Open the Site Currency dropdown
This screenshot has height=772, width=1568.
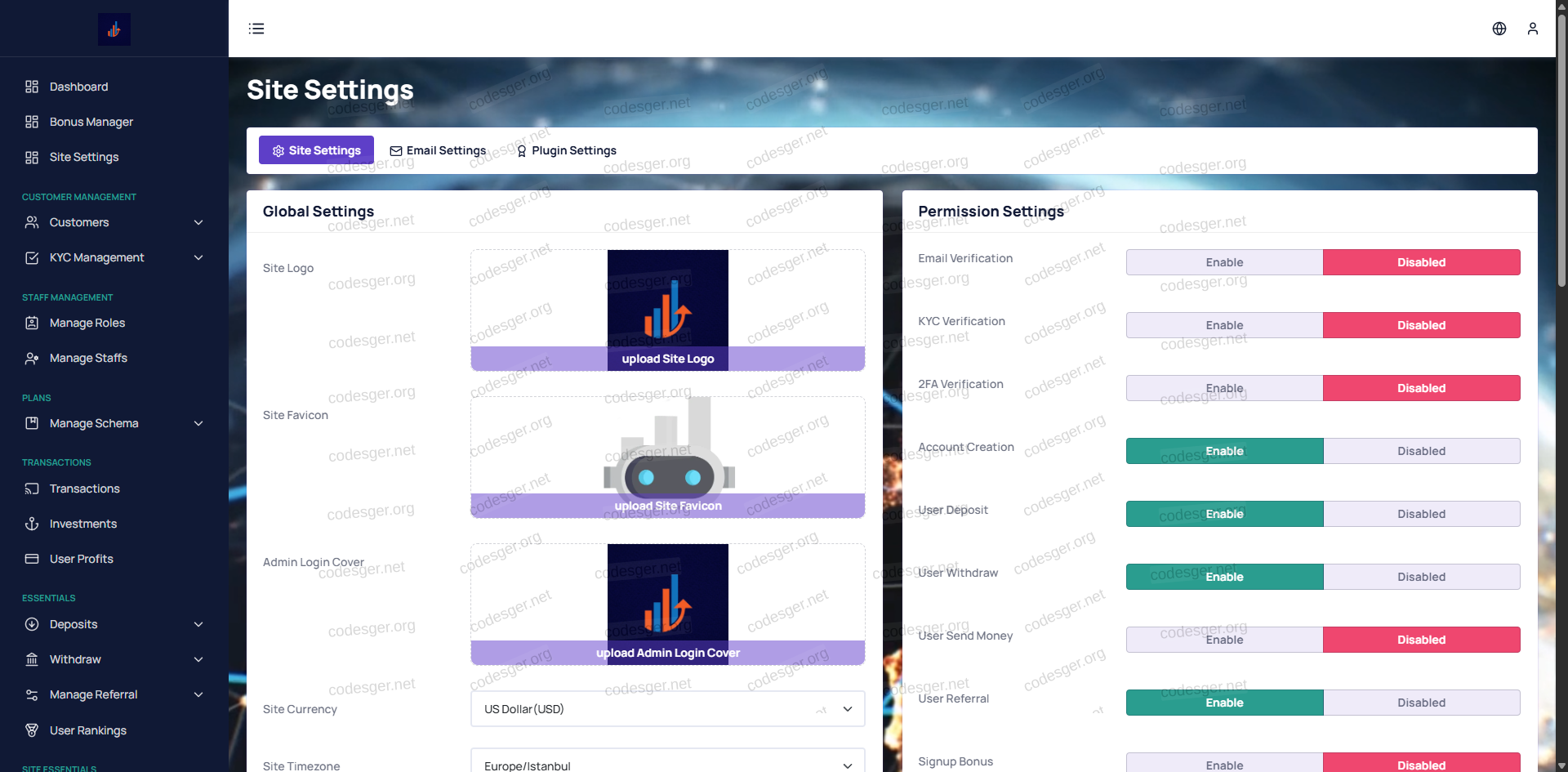pos(667,709)
